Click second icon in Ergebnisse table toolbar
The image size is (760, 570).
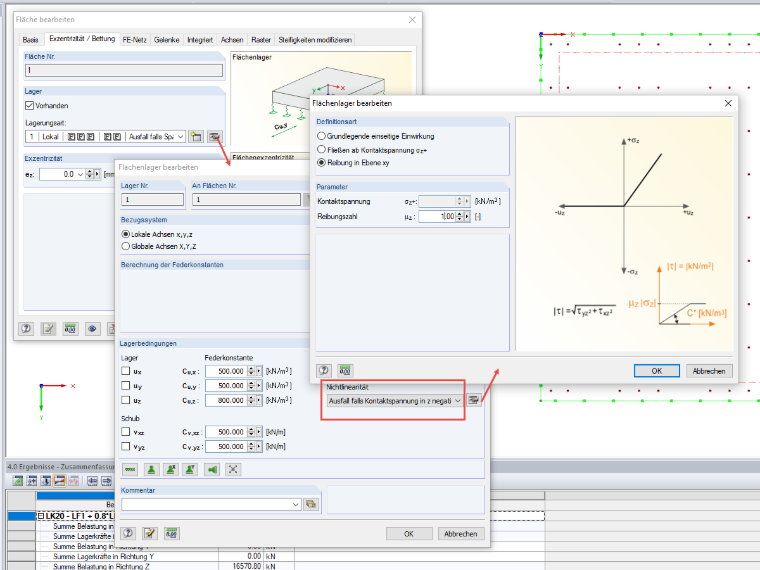32,481
